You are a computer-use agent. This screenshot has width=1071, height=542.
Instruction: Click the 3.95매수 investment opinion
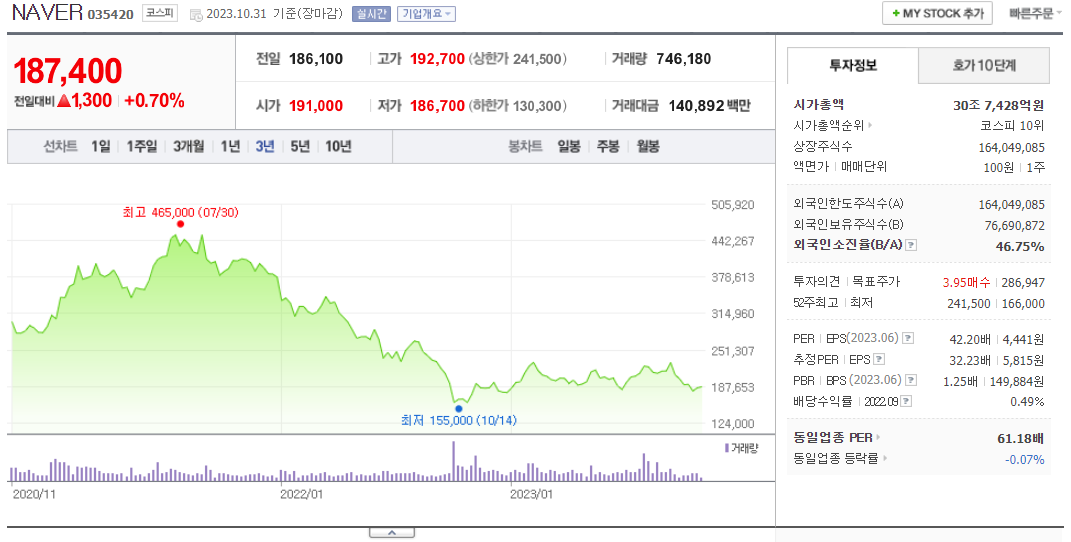tap(966, 283)
